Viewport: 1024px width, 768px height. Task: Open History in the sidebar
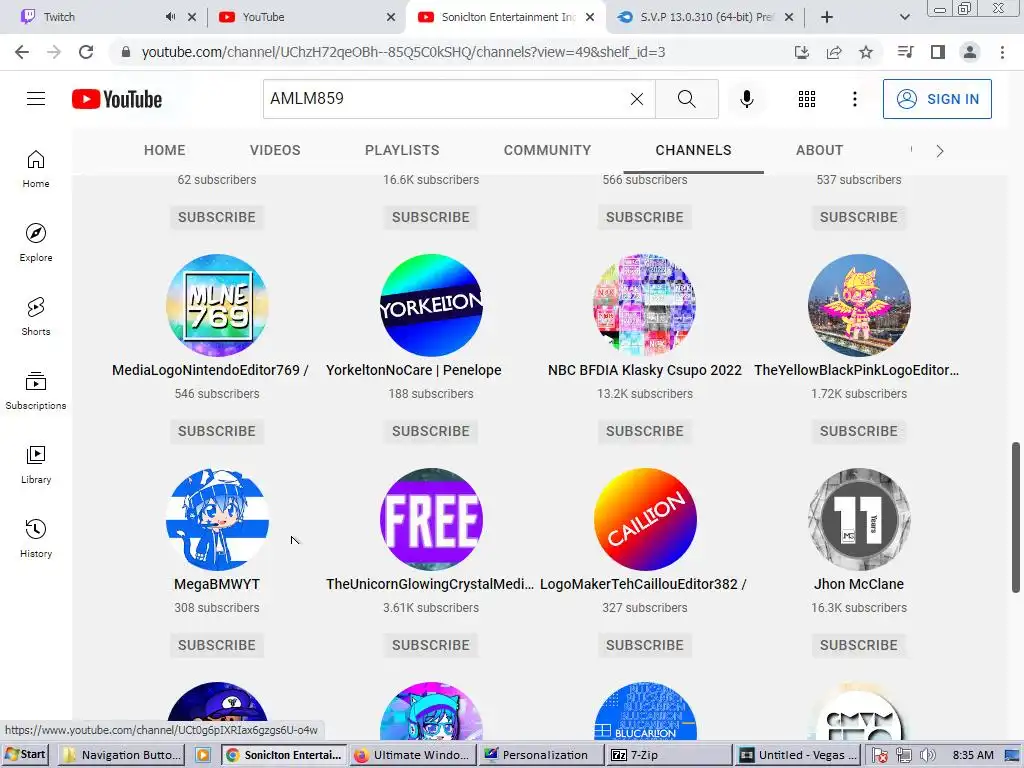click(x=36, y=538)
